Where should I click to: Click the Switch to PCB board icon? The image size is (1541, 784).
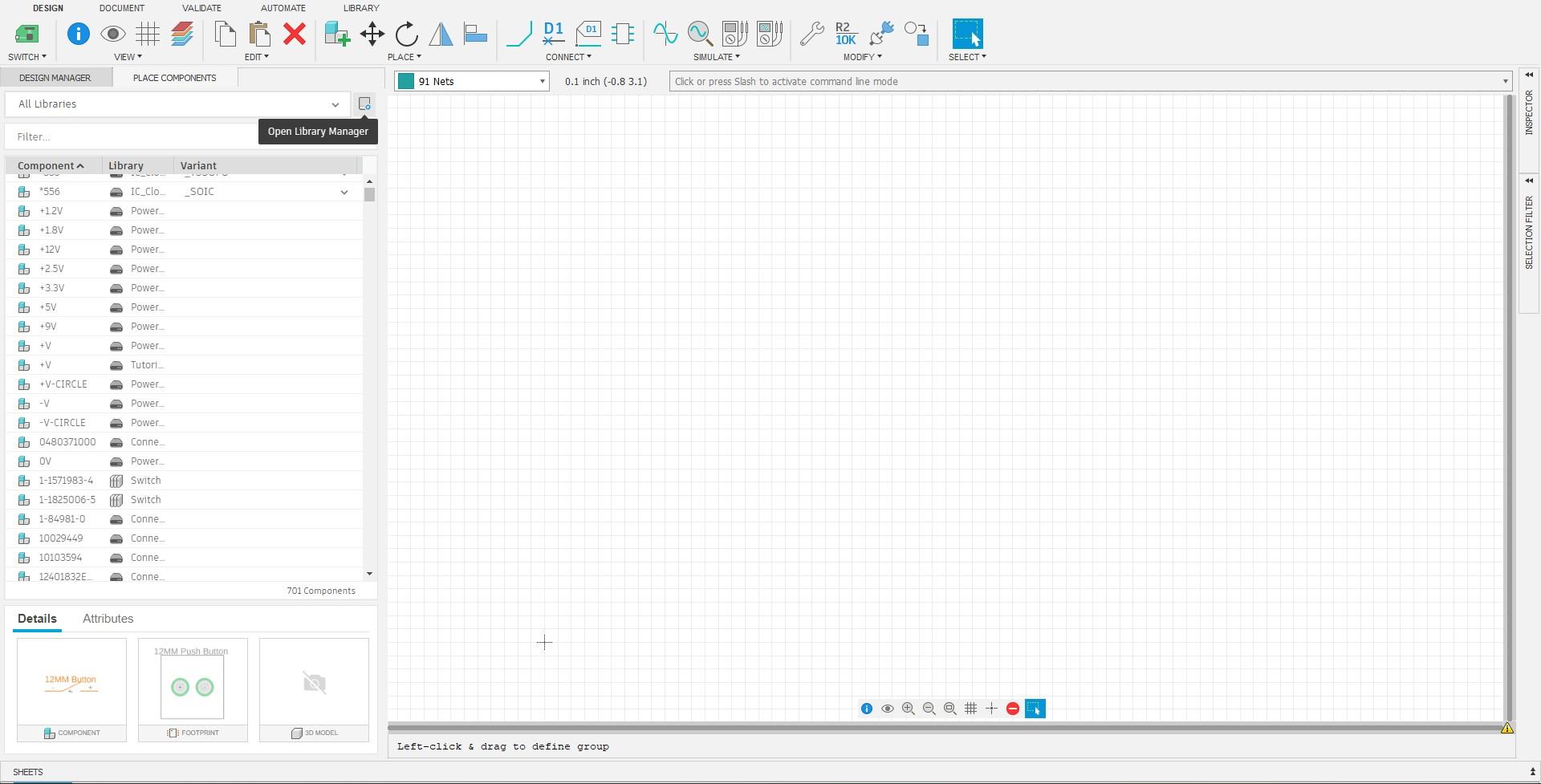26,34
